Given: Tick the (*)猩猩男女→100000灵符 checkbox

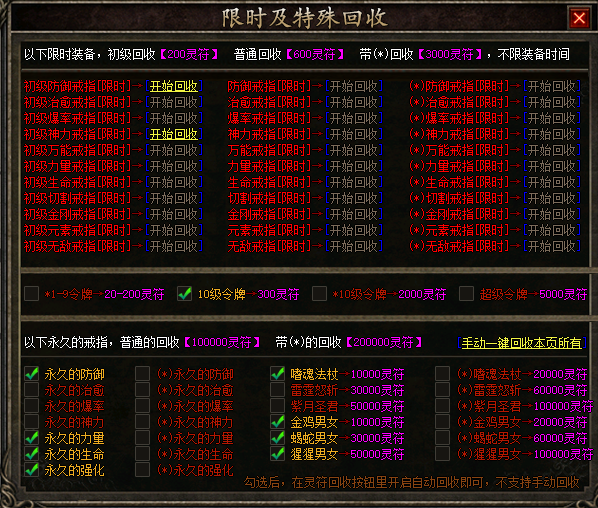Looking at the screenshot, I should (442, 454).
